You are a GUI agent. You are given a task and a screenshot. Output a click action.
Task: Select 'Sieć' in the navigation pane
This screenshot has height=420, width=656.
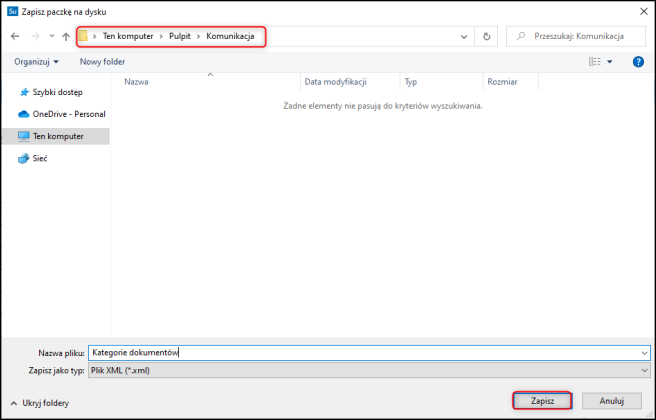coord(33,159)
